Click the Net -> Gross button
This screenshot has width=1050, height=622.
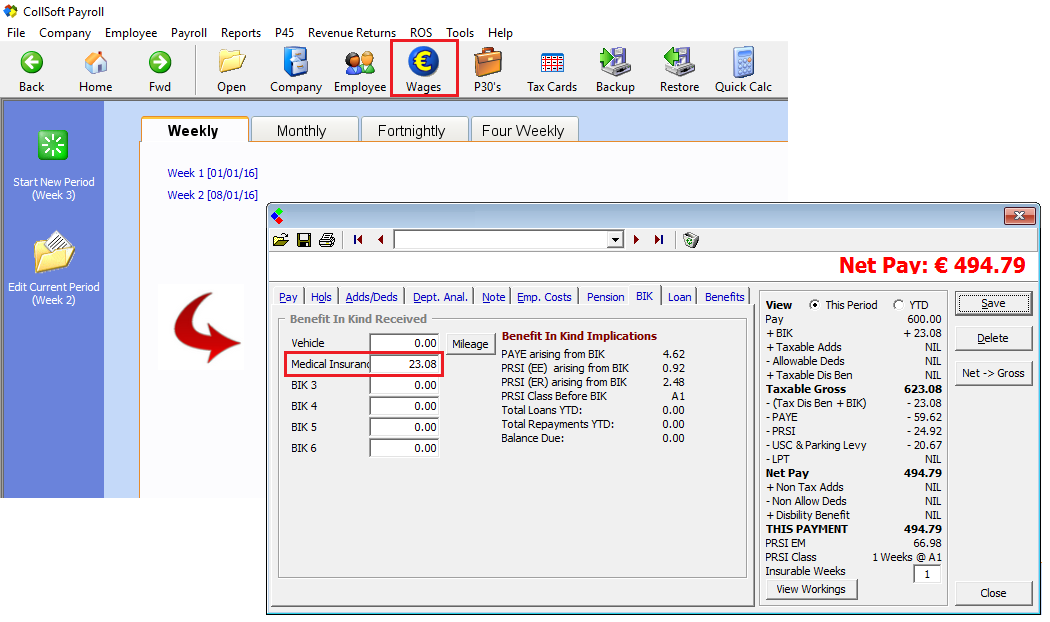pyautogui.click(x=992, y=373)
